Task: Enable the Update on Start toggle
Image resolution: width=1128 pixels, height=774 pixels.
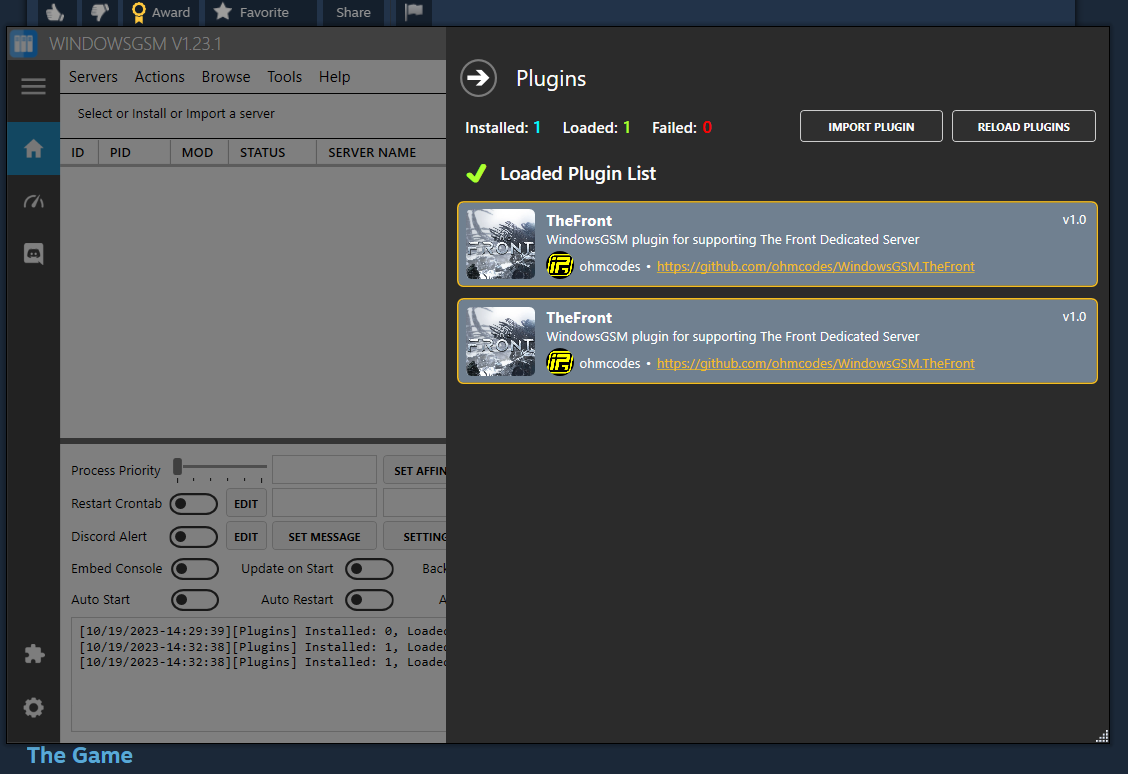Action: point(369,568)
